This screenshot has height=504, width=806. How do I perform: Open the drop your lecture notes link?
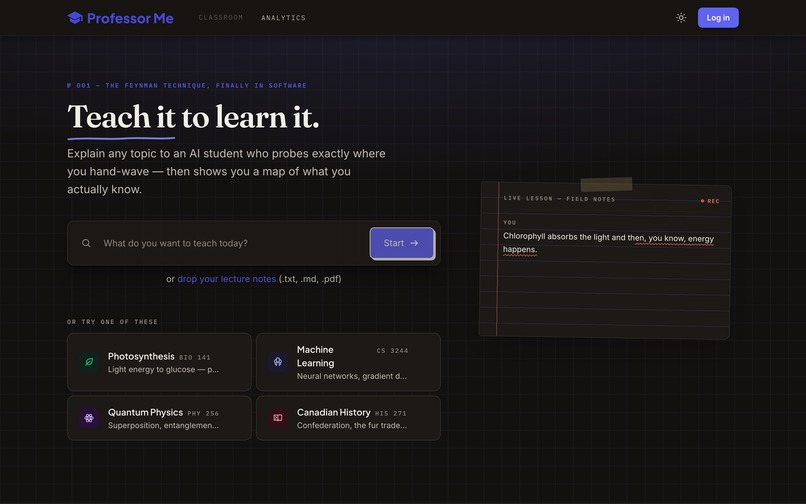[227, 279]
